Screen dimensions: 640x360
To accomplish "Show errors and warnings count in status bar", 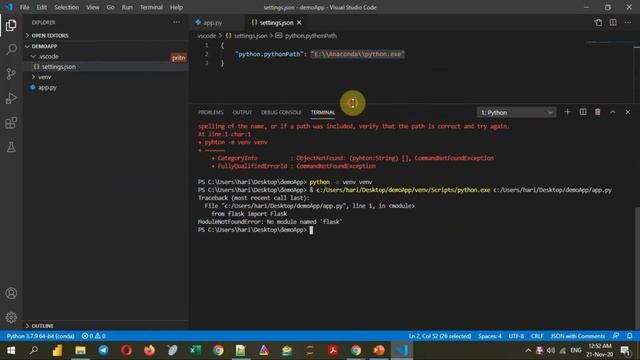I will tap(93, 336).
